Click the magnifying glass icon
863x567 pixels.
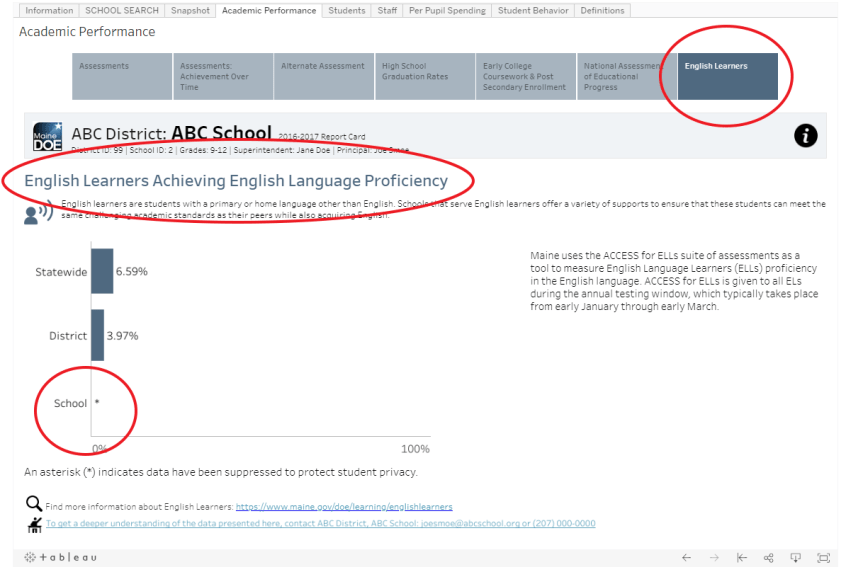(x=34, y=505)
